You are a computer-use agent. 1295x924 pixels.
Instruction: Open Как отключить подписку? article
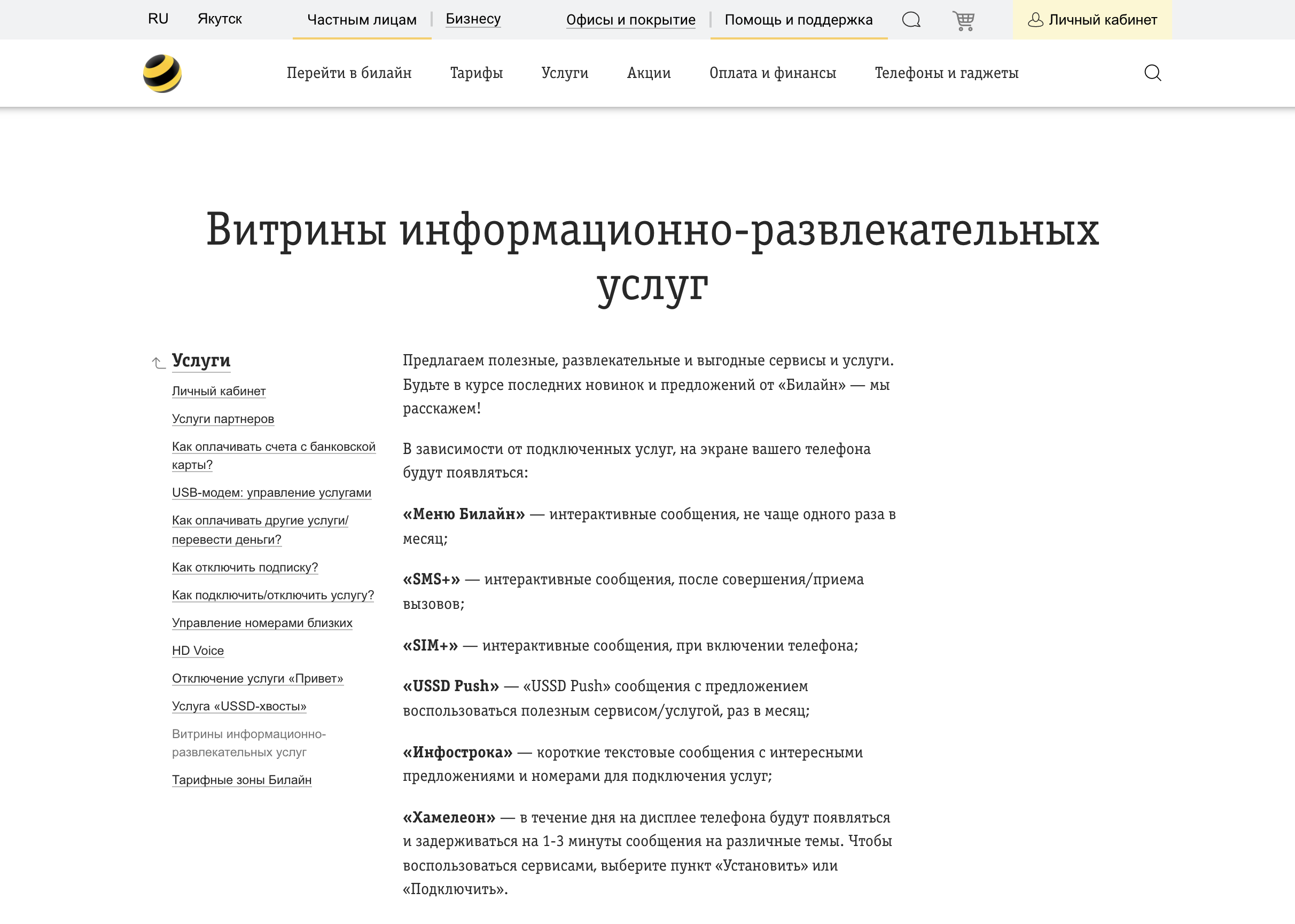click(245, 567)
